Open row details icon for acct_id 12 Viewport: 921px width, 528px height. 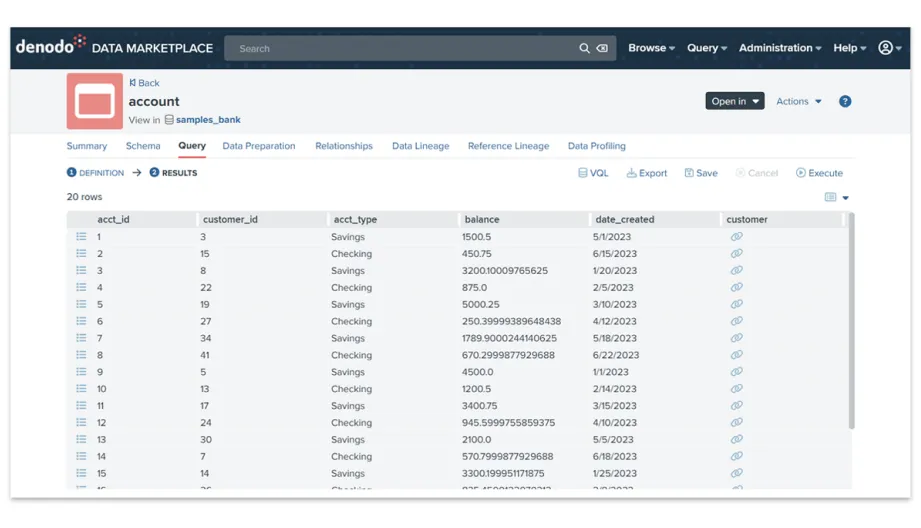(81, 422)
